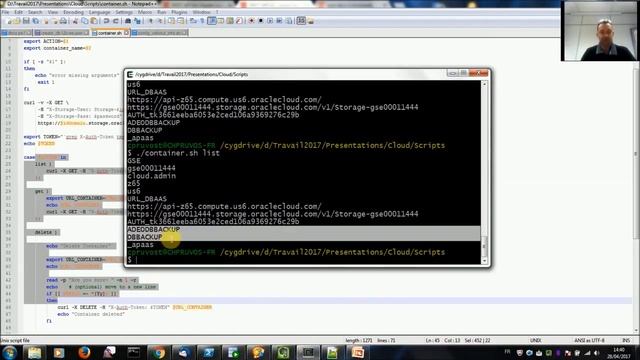
Task: Open the Windows Start button
Action: pyautogui.click(x=9, y=352)
